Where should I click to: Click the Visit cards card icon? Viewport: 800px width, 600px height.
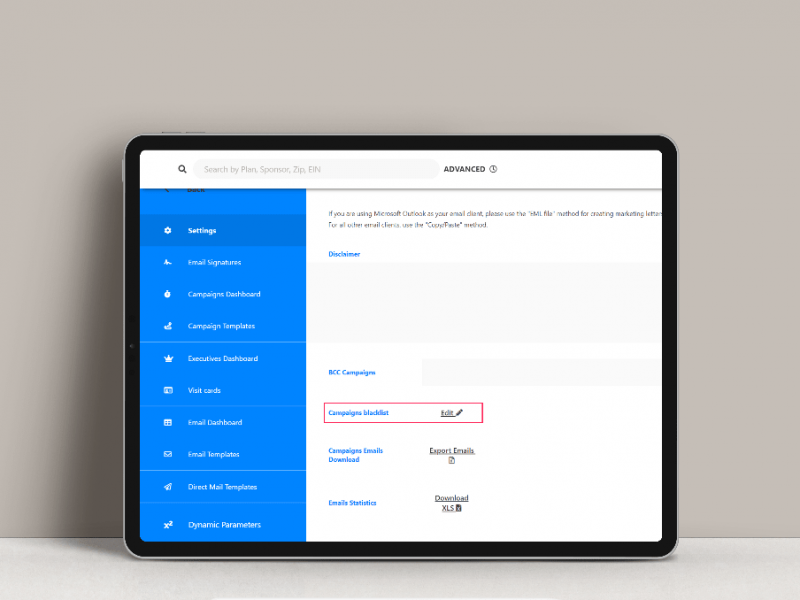pos(168,391)
